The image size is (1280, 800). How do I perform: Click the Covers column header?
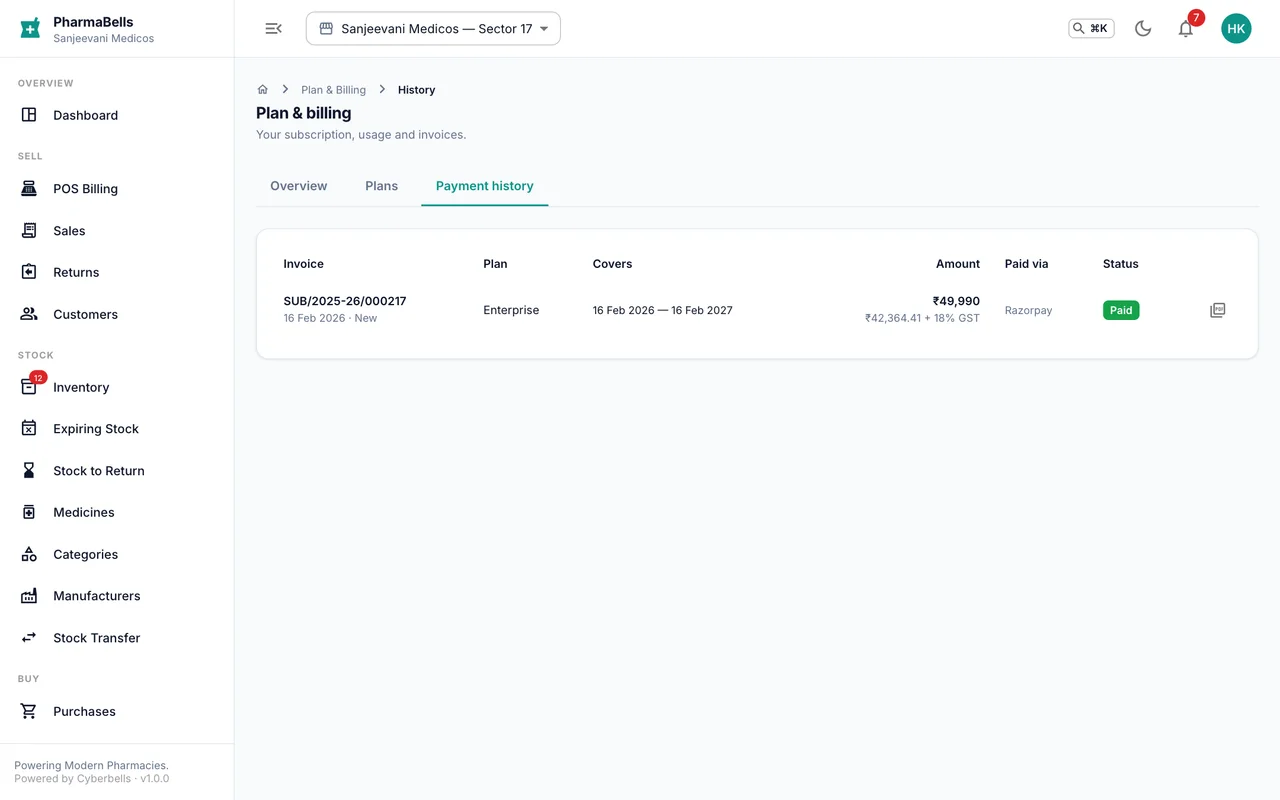point(612,264)
